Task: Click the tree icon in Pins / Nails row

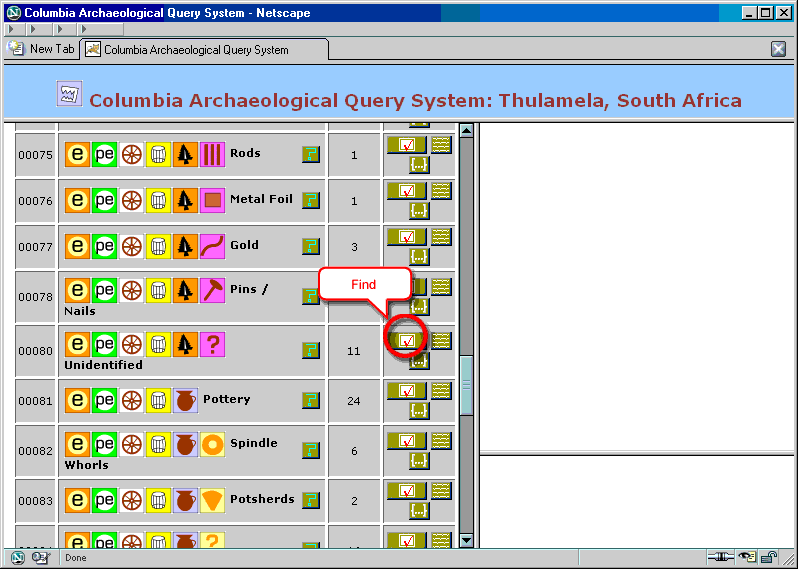Action: point(185,290)
